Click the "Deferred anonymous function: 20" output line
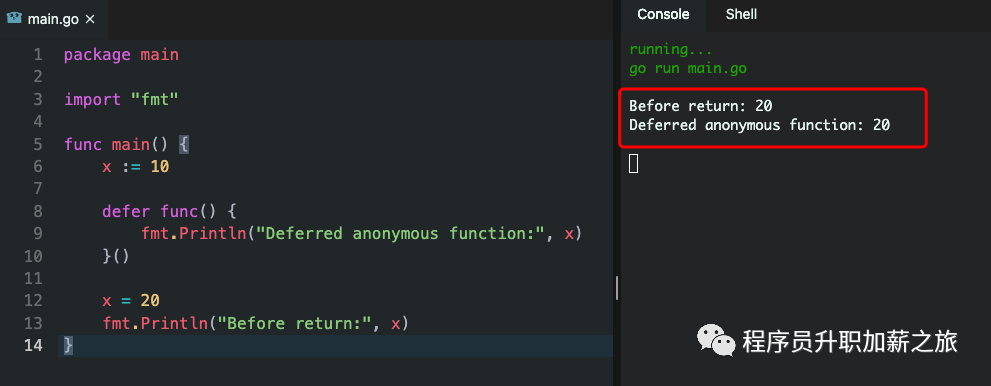The height and width of the screenshot is (386, 991). point(760,125)
